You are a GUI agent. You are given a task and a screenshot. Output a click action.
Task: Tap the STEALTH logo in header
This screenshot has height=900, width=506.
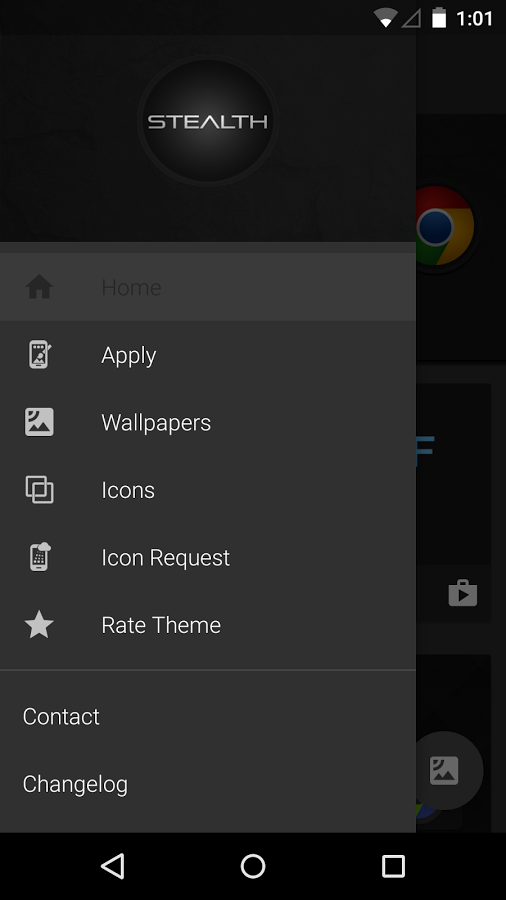(208, 121)
